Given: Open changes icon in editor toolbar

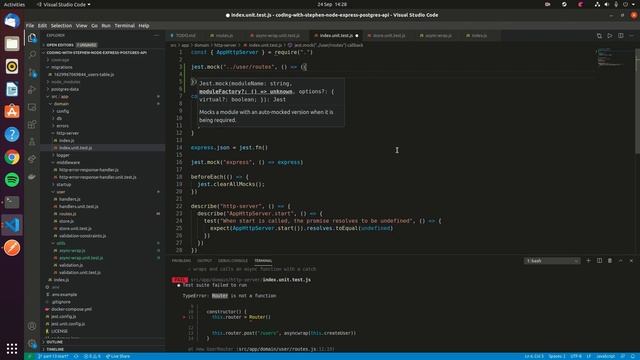Looking at the screenshot, I should pyautogui.click(x=599, y=36).
